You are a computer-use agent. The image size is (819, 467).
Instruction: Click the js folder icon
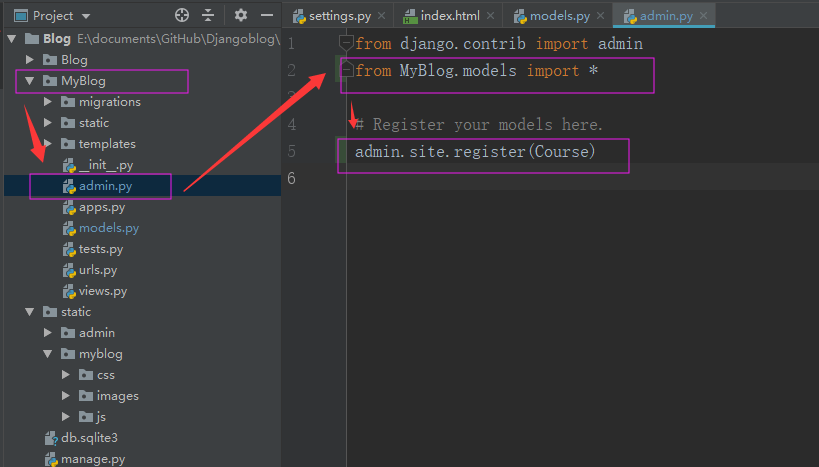click(86, 416)
